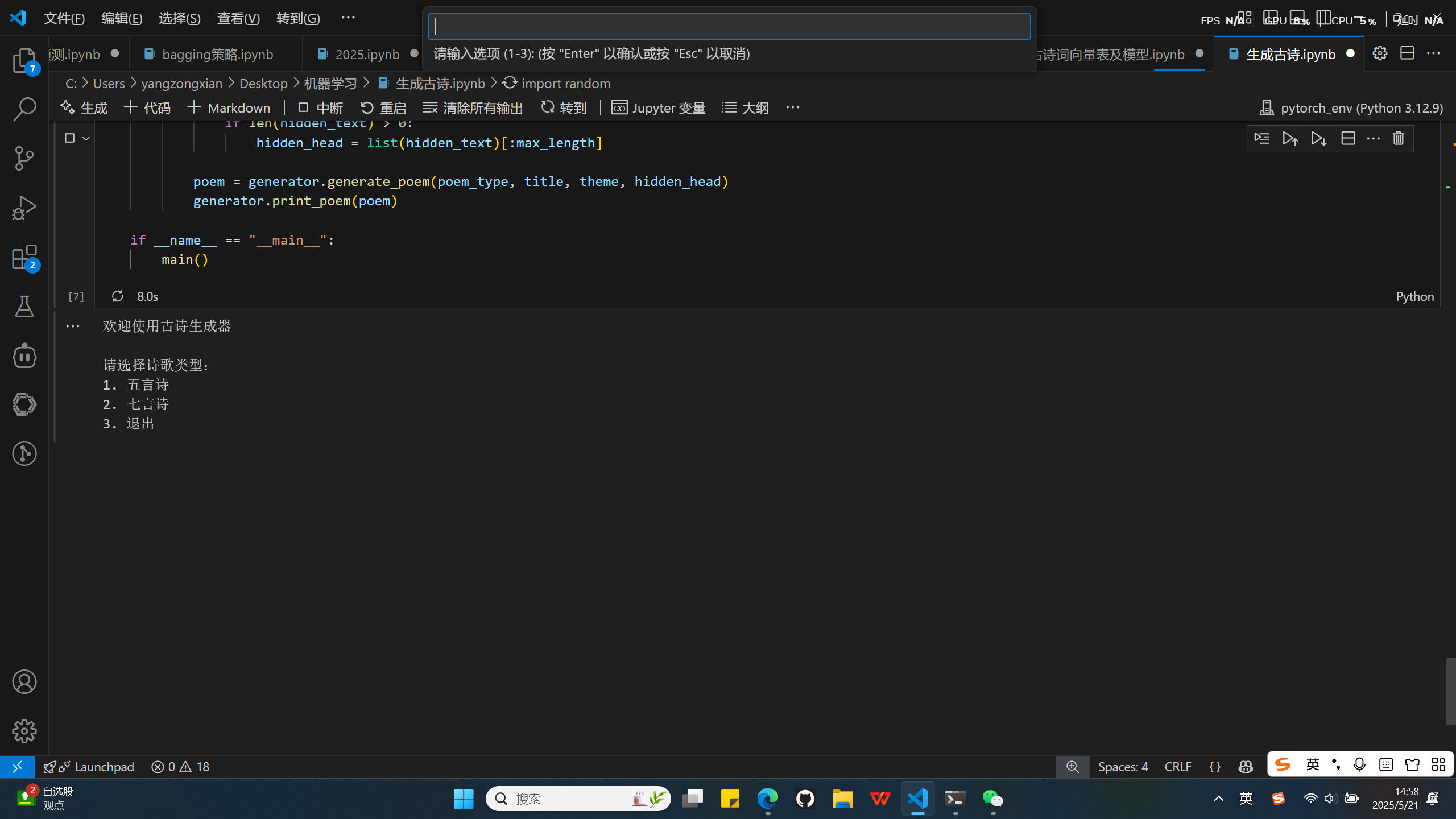This screenshot has height=819, width=1456.
Task: Click Execute Above Cells icon
Action: click(x=1290, y=138)
